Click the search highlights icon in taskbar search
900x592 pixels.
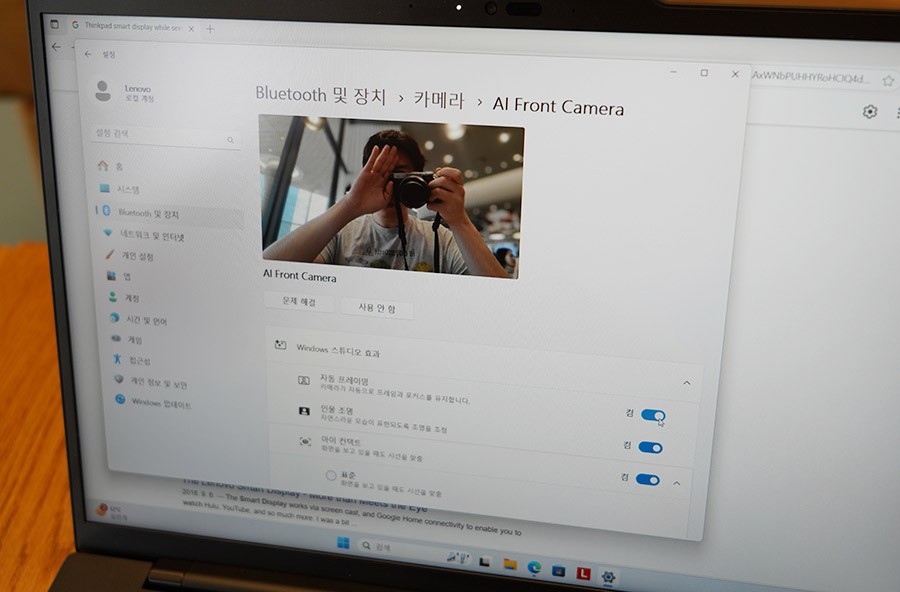click(x=459, y=556)
